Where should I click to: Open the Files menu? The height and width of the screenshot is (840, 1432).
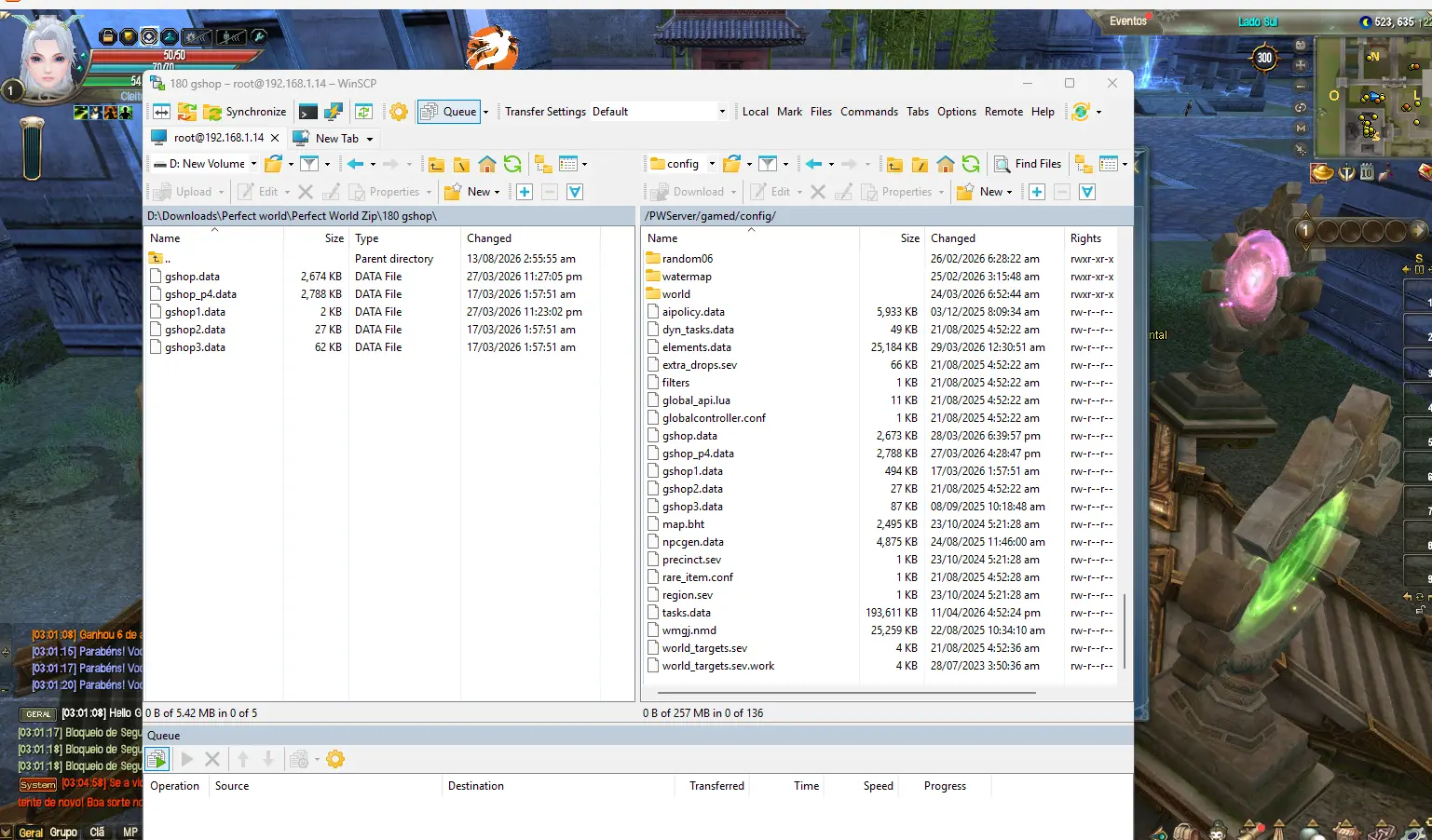(x=821, y=112)
